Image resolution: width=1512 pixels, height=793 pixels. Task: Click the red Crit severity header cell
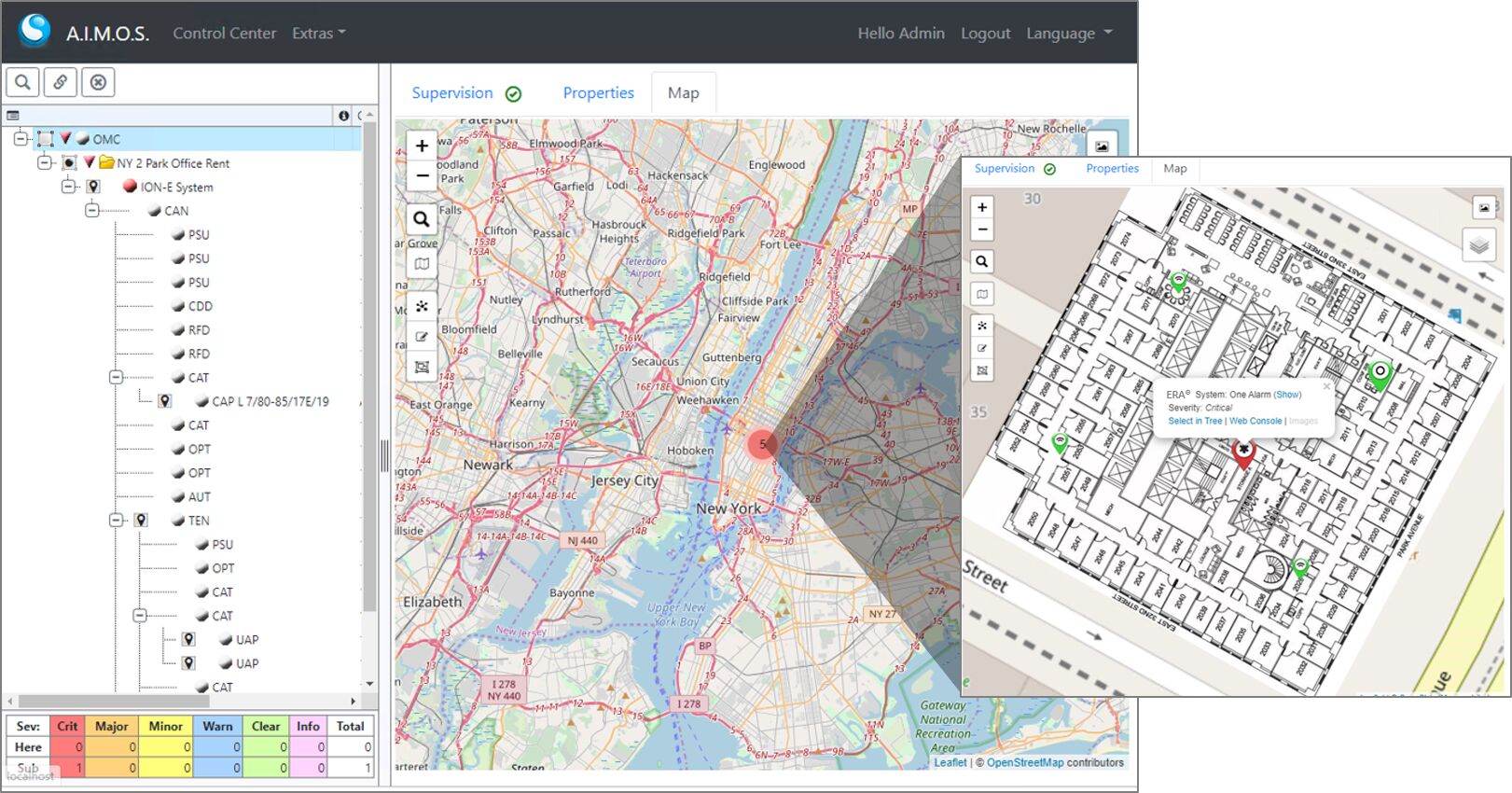[67, 726]
